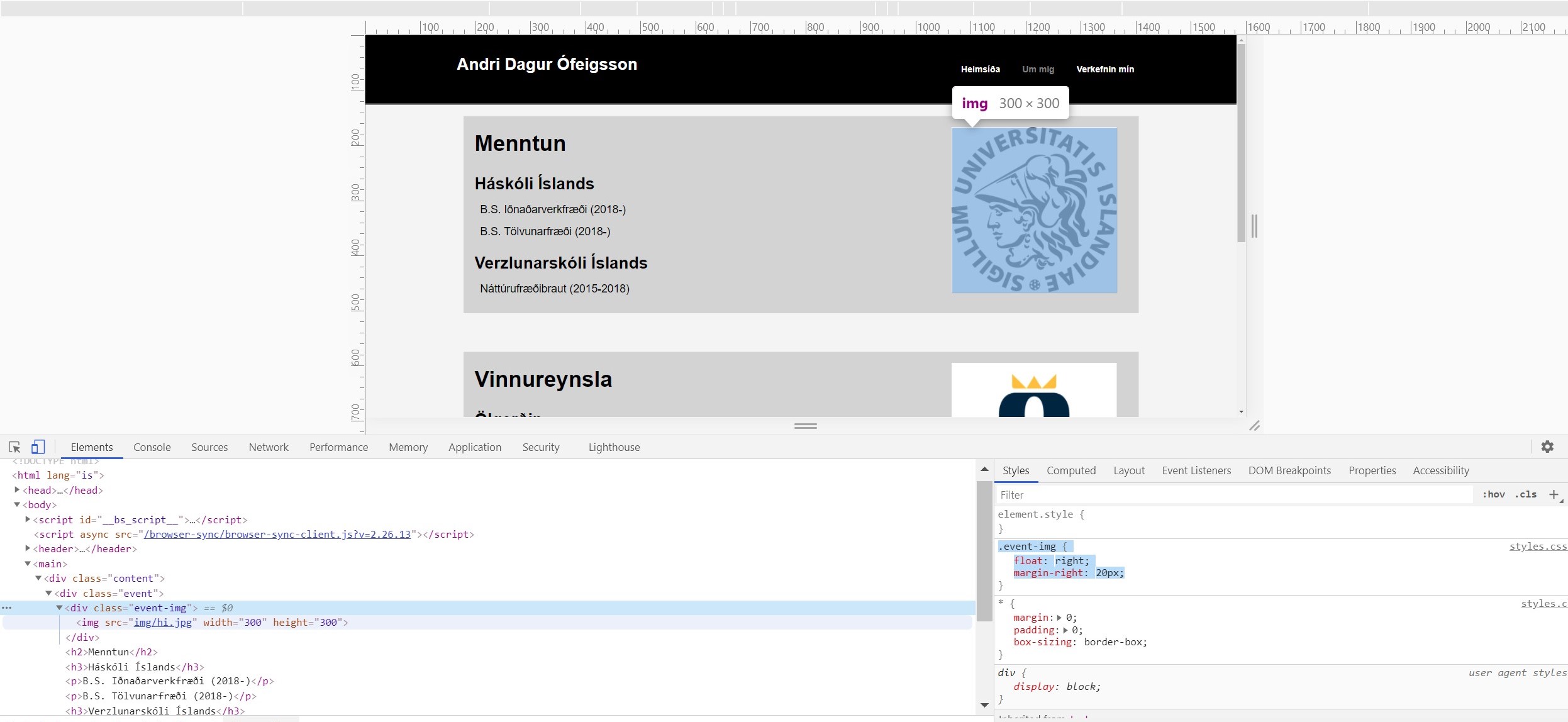Open styles.css link for universal rule
Screen dimensions: 1568x722
tap(1544, 604)
